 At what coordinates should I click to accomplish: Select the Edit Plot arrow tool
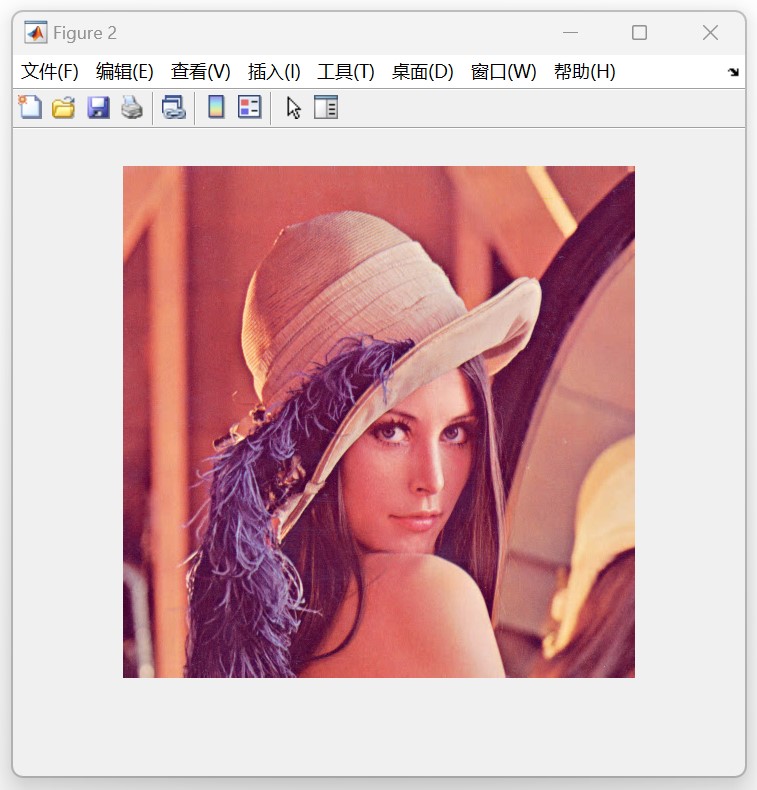pos(294,108)
